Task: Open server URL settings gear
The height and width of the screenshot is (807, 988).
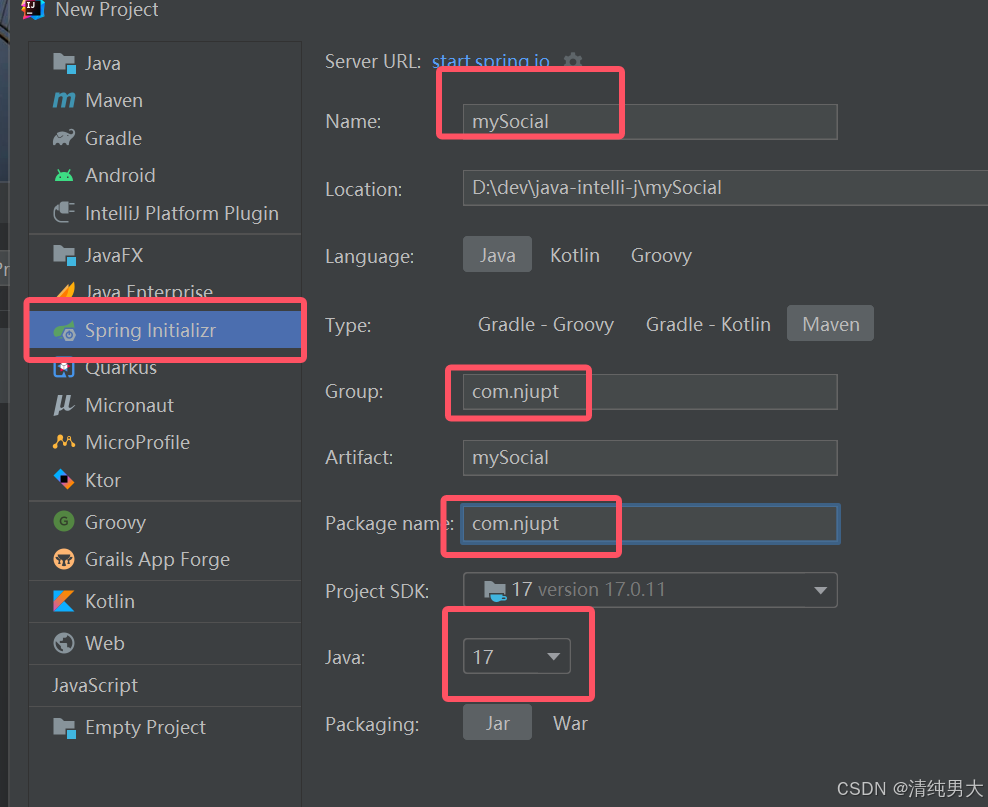Action: pos(572,61)
